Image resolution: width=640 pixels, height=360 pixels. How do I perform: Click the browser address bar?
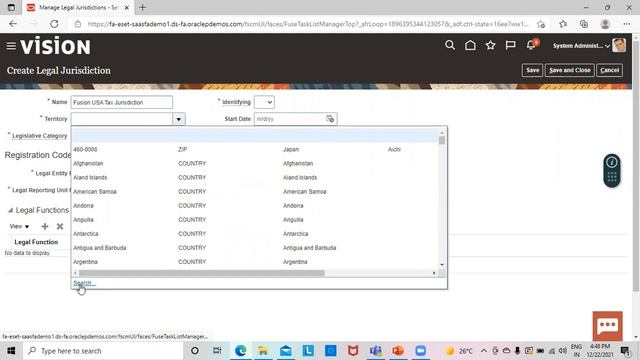pos(308,24)
